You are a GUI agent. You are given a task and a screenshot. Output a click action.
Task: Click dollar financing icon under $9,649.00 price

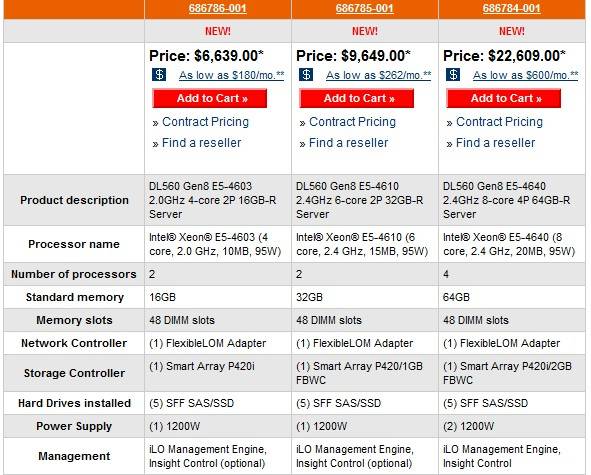pyautogui.click(x=306, y=75)
